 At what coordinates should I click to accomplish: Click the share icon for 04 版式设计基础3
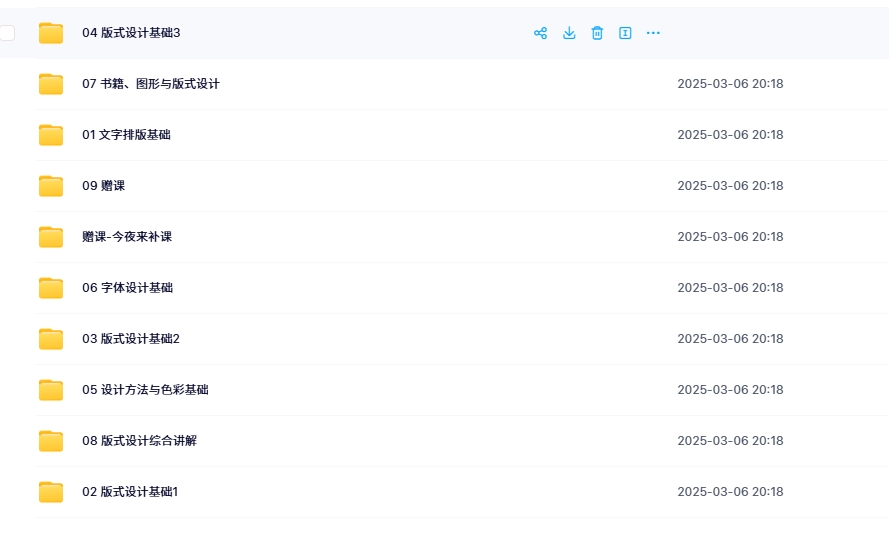coord(540,33)
